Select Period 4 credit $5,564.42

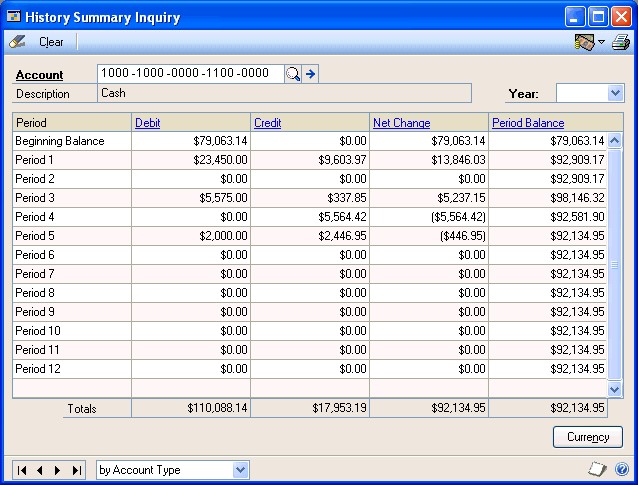tap(342, 217)
